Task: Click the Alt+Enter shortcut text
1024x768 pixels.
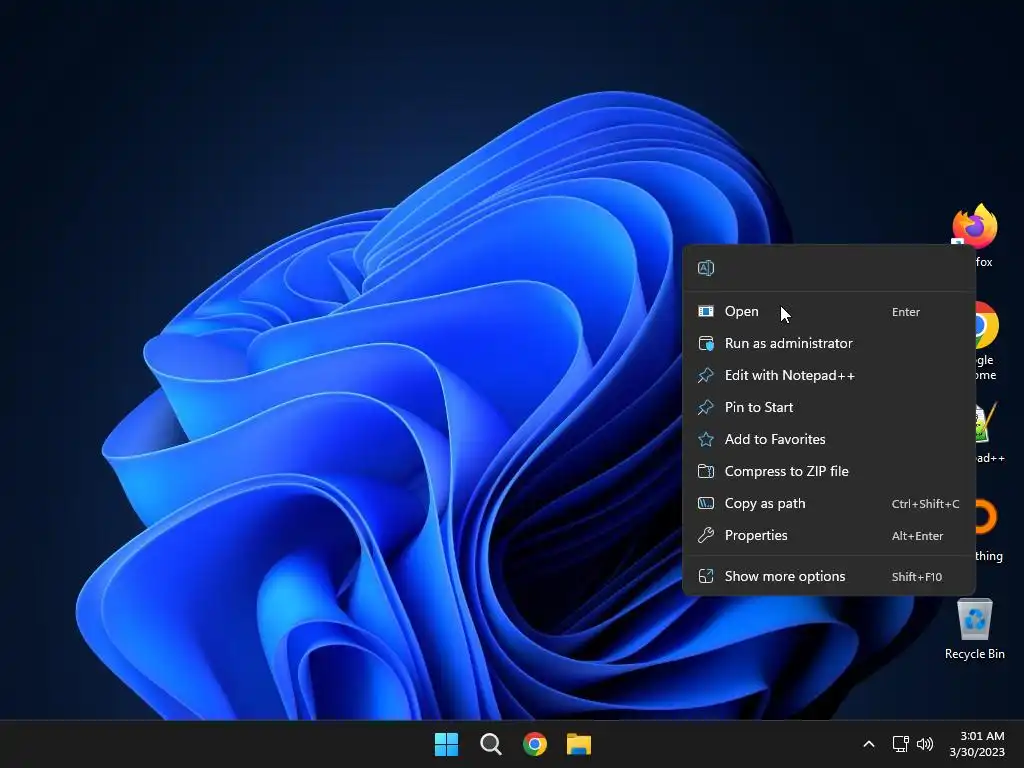Action: 918,536
